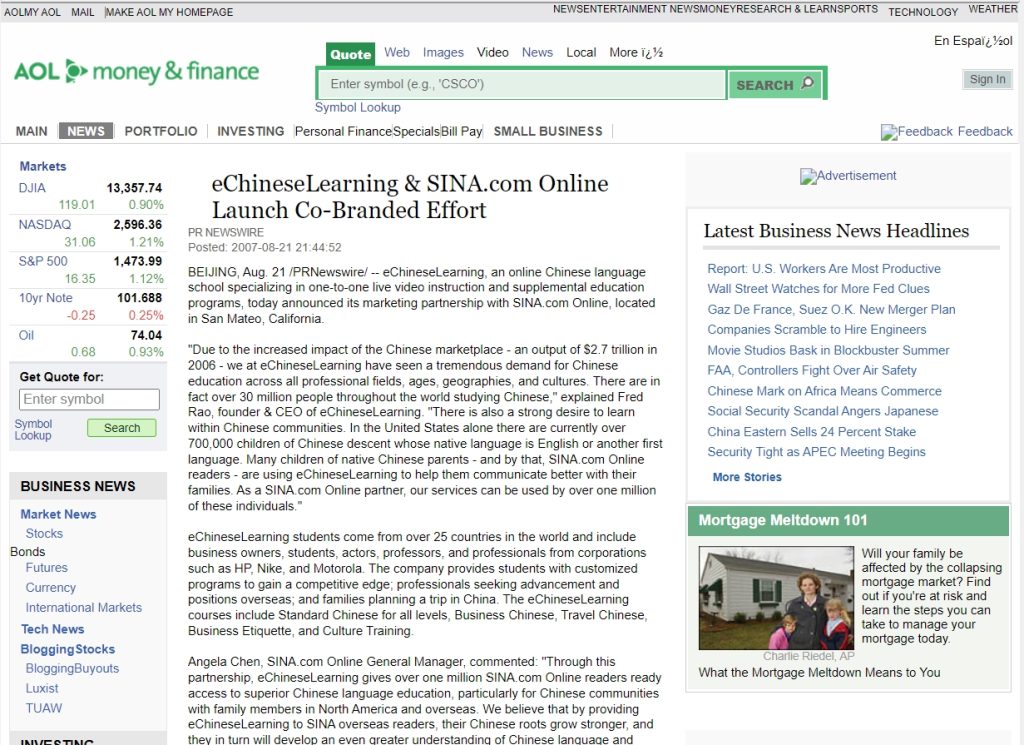Select the NASDAQ market index link
1024x745 pixels.
coord(45,225)
